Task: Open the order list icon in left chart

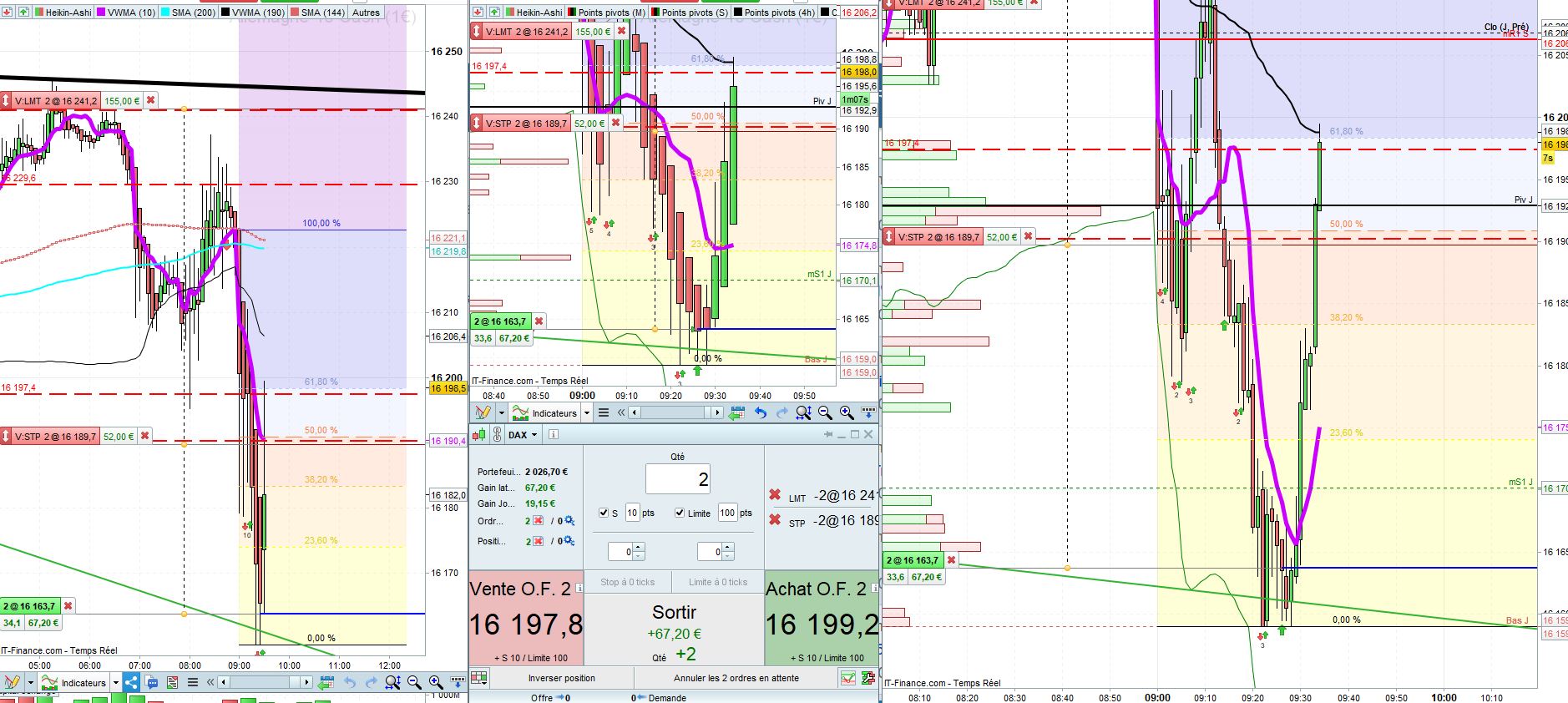Action: [x=172, y=682]
